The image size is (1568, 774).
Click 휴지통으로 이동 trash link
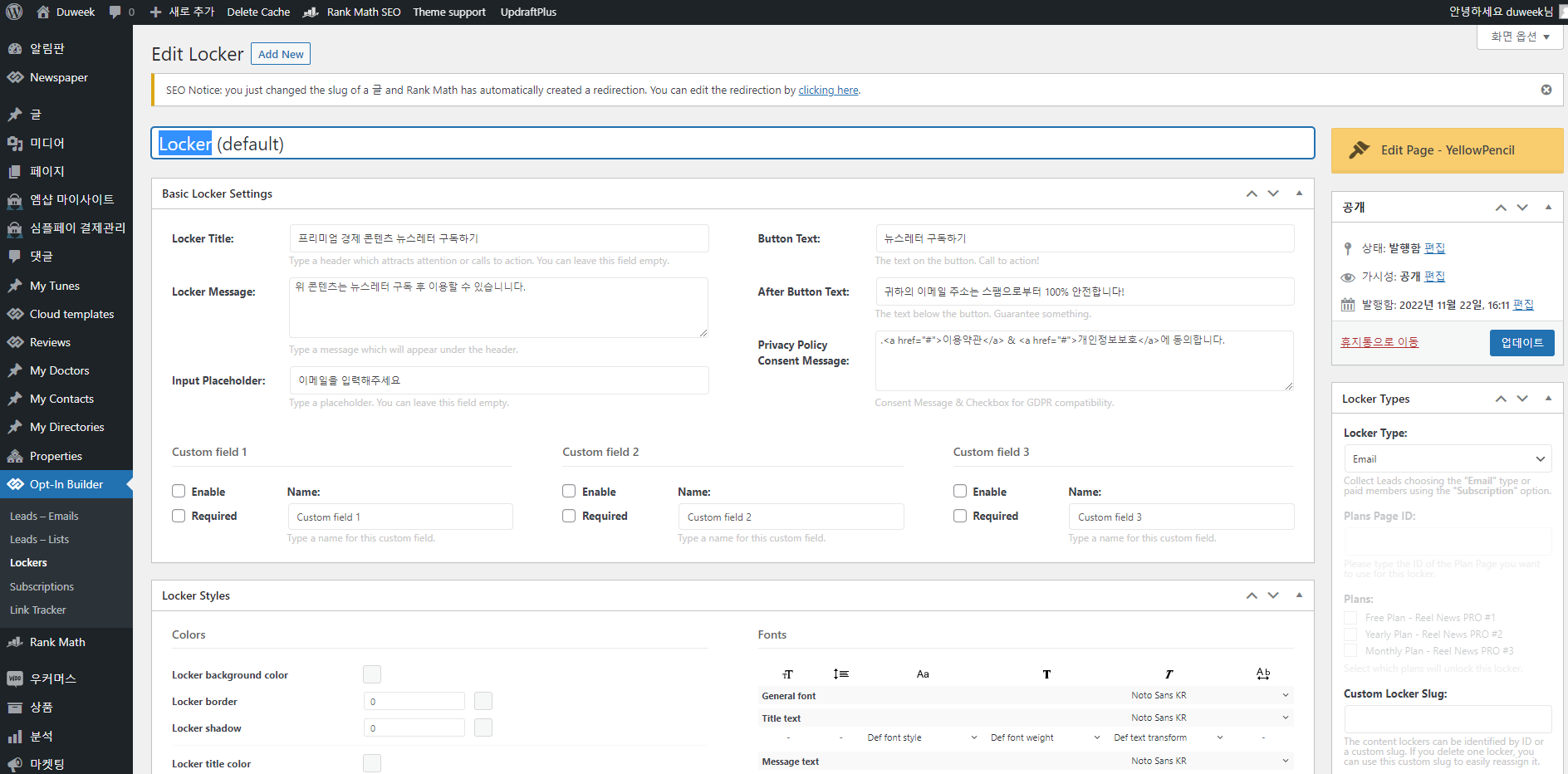pos(1379,342)
